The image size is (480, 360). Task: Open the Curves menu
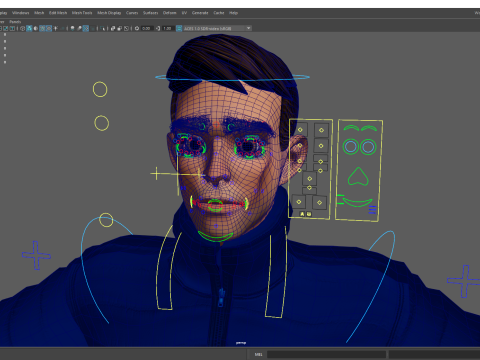pyautogui.click(x=132, y=13)
